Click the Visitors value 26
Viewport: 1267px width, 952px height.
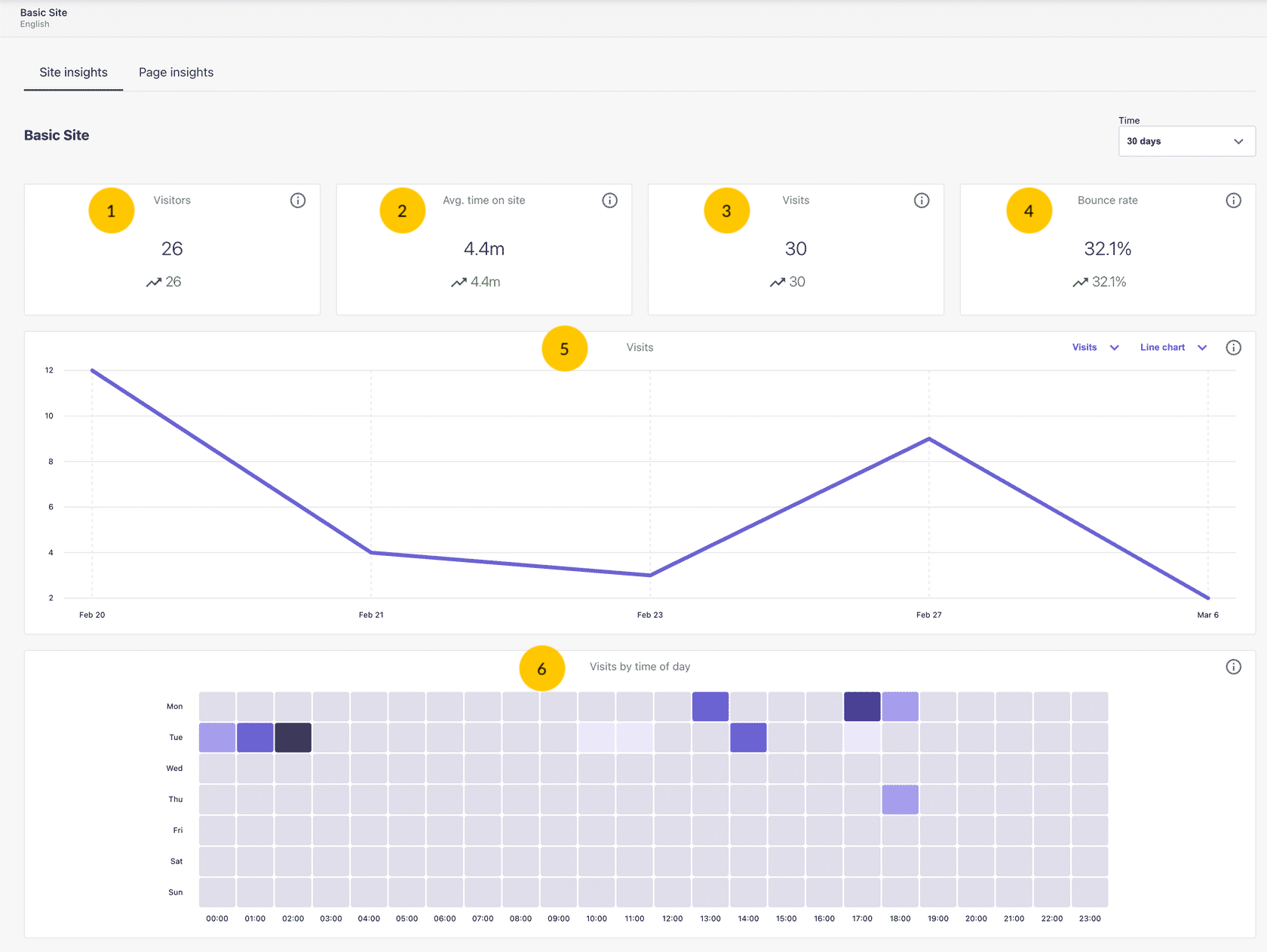[172, 249]
